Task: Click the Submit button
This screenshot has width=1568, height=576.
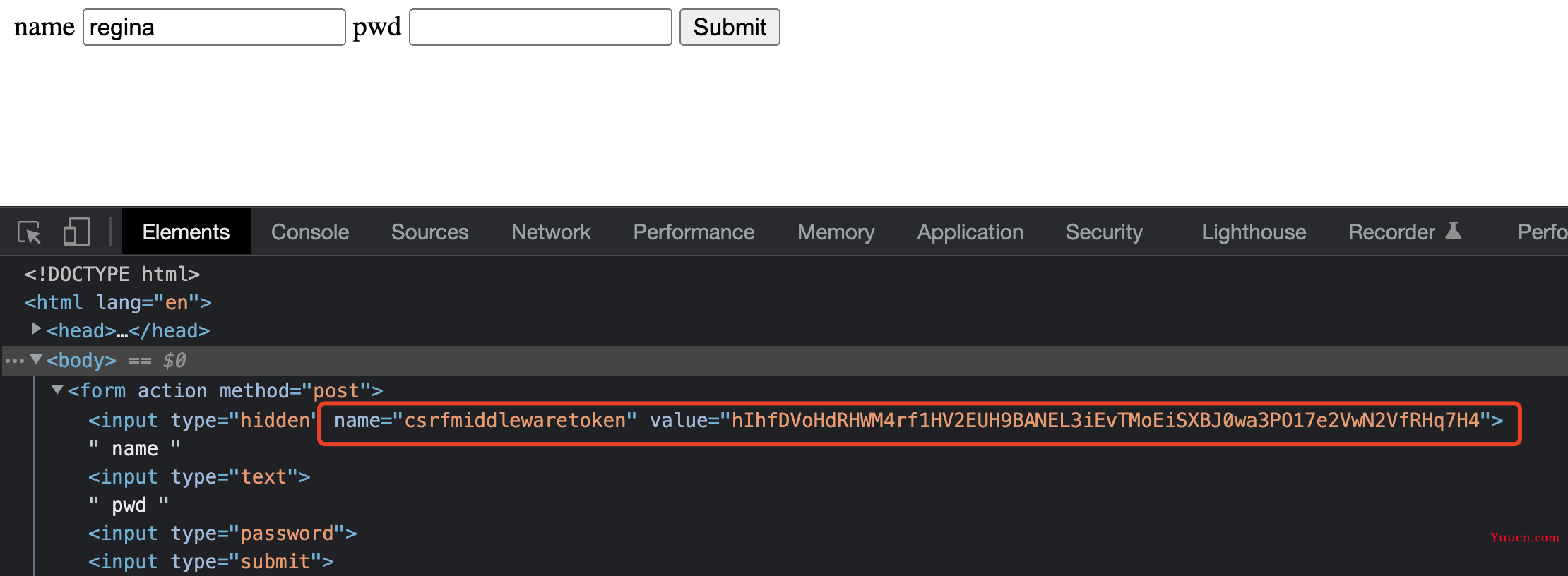Action: point(730,28)
